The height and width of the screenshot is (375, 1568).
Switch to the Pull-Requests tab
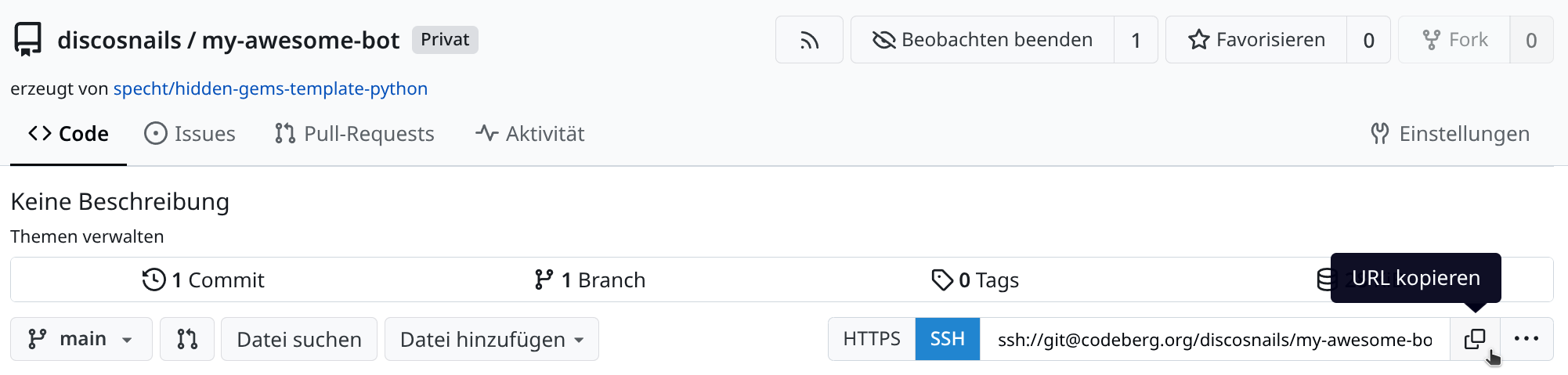[x=355, y=134]
